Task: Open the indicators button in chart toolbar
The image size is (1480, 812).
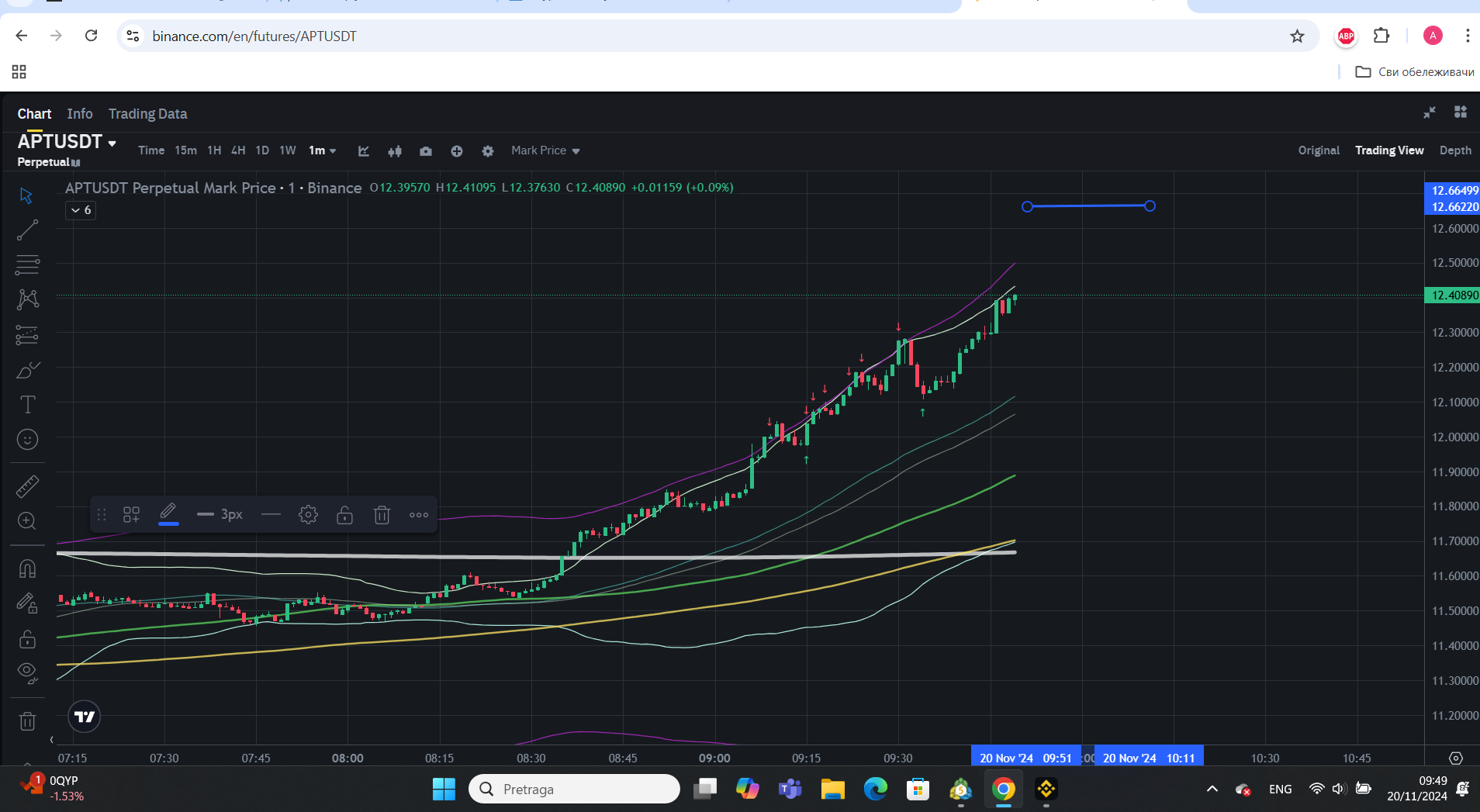Action: (364, 151)
